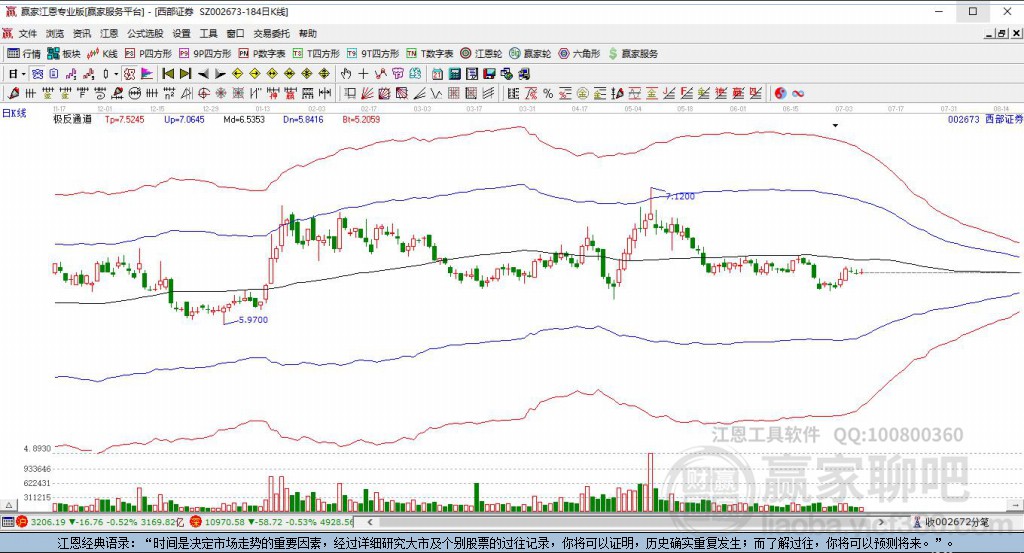Open the 六角形 hexagon tool
Image resolution: width=1024 pixels, height=553 pixels.
579,54
